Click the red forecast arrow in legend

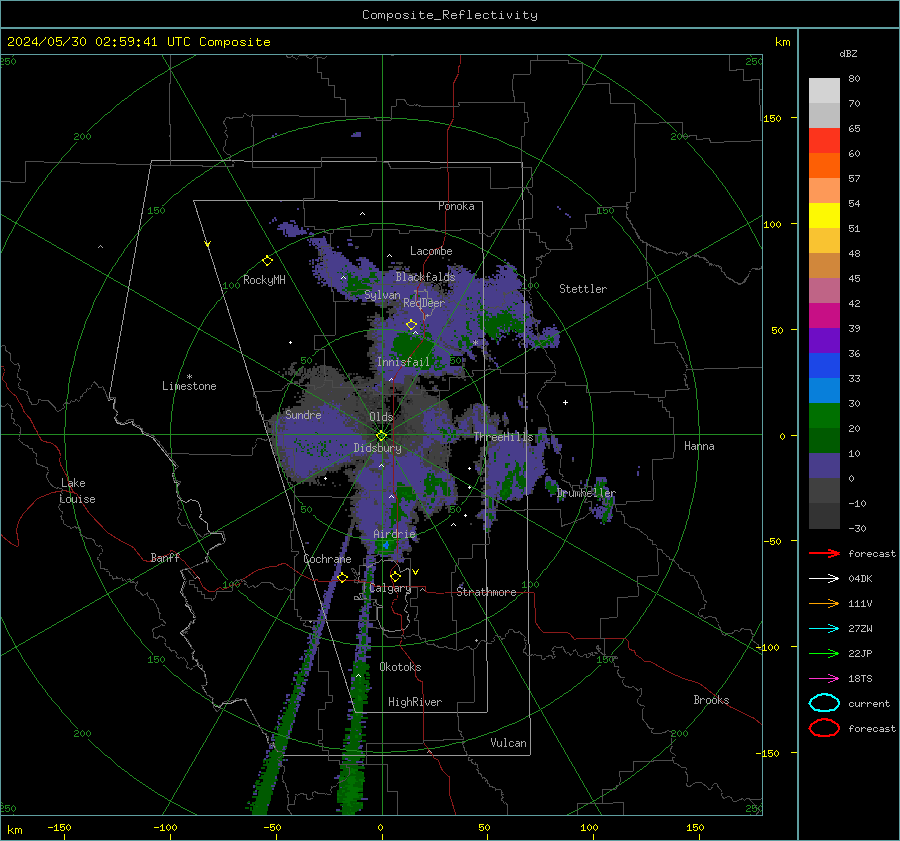(824, 553)
